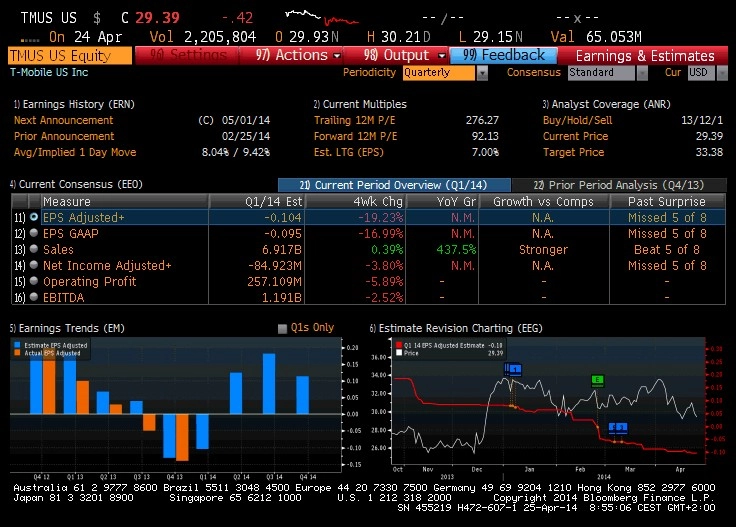The width and height of the screenshot is (736, 527).
Task: Open Analyst Coverage (ANR) link
Action: coord(606,104)
